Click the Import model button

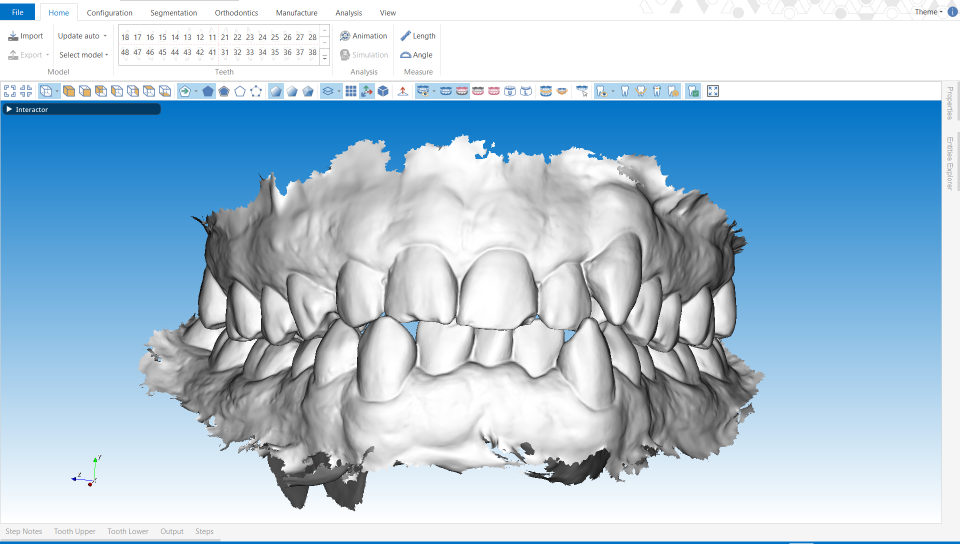click(26, 36)
